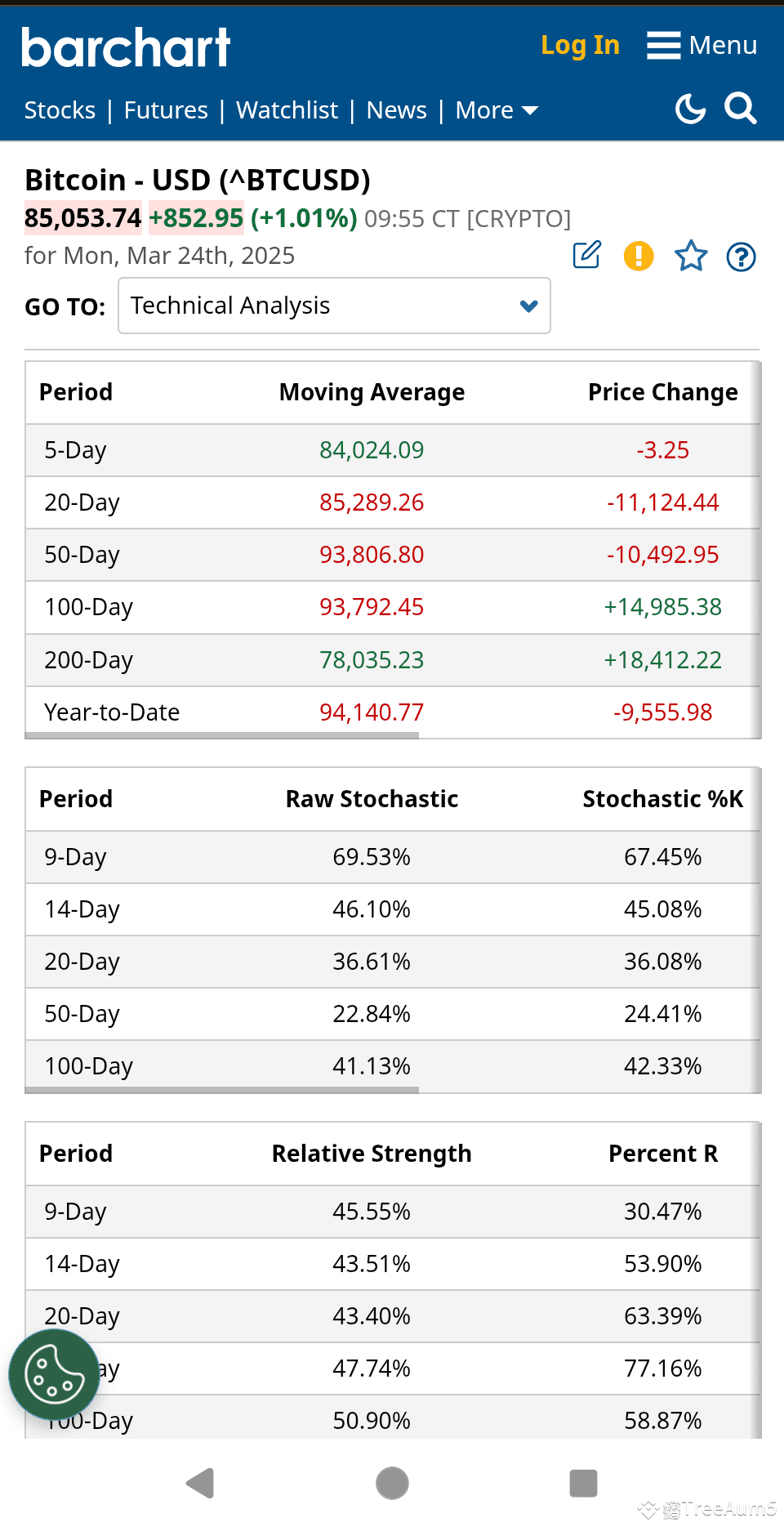Open the Watchlist link
Screen dimensions: 784x1527
[x=287, y=110]
